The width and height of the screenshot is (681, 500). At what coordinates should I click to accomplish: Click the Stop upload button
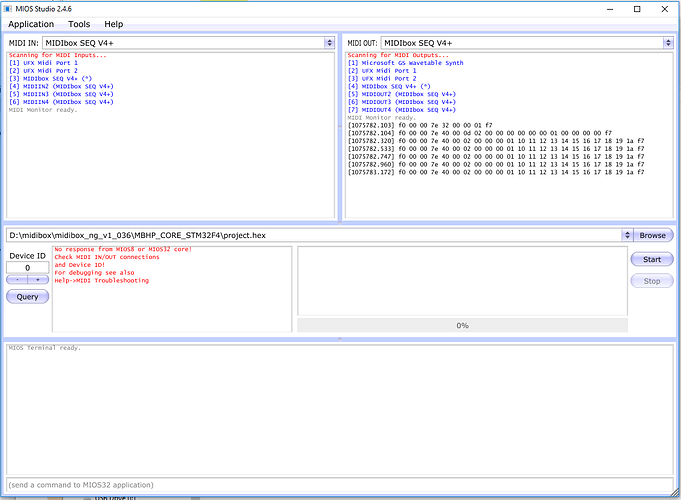click(652, 281)
